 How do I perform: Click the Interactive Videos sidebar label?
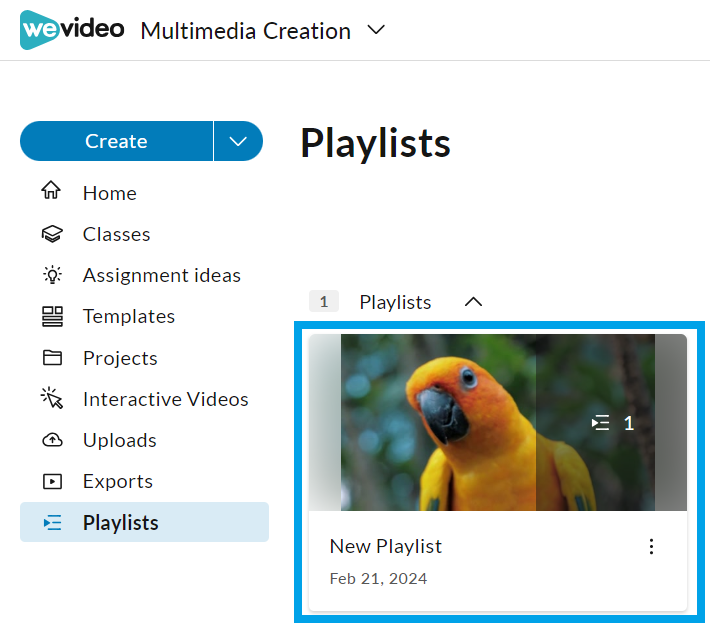pyautogui.click(x=165, y=399)
